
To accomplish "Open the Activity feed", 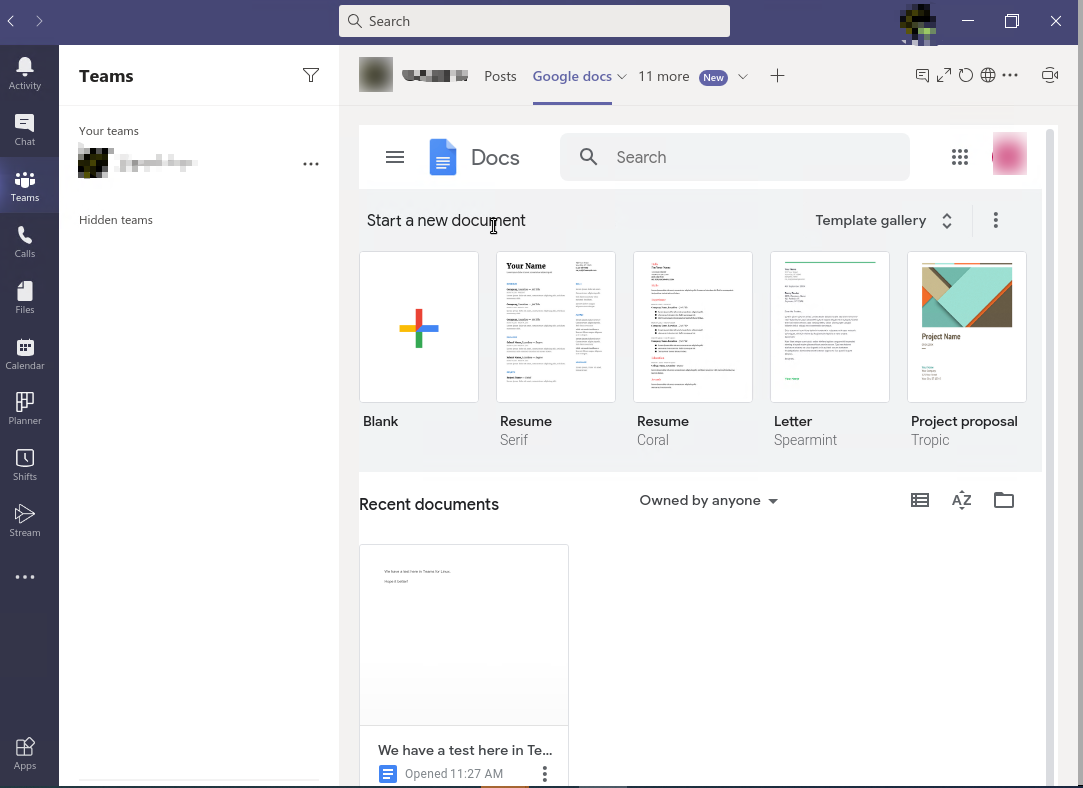I will 25,73.
